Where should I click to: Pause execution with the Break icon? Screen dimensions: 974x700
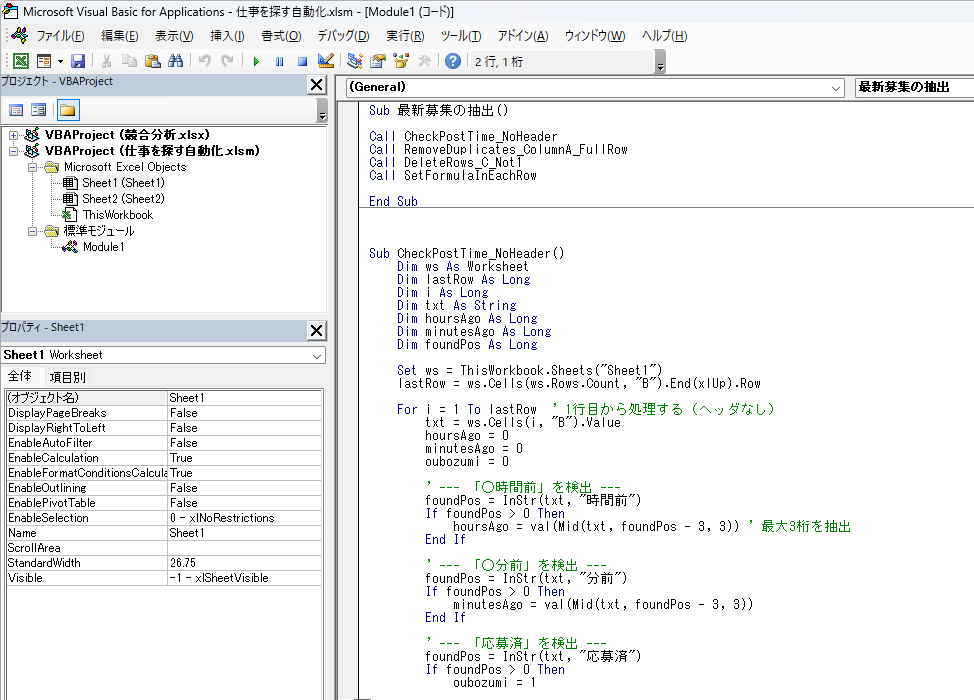click(x=279, y=61)
